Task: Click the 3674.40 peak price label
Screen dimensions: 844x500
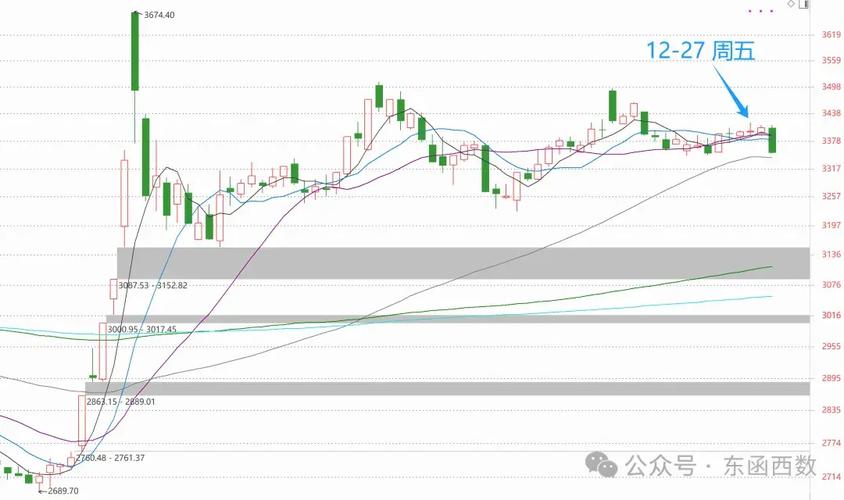Action: (x=159, y=15)
